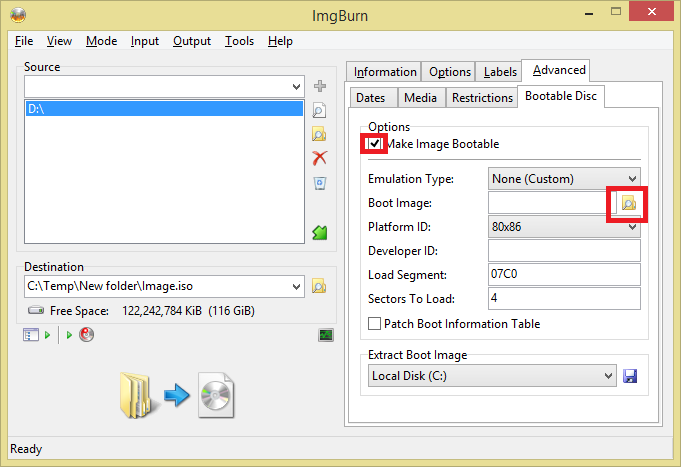682x469 pixels.
Task: Browse for a source folder icon
Action: pos(319,134)
